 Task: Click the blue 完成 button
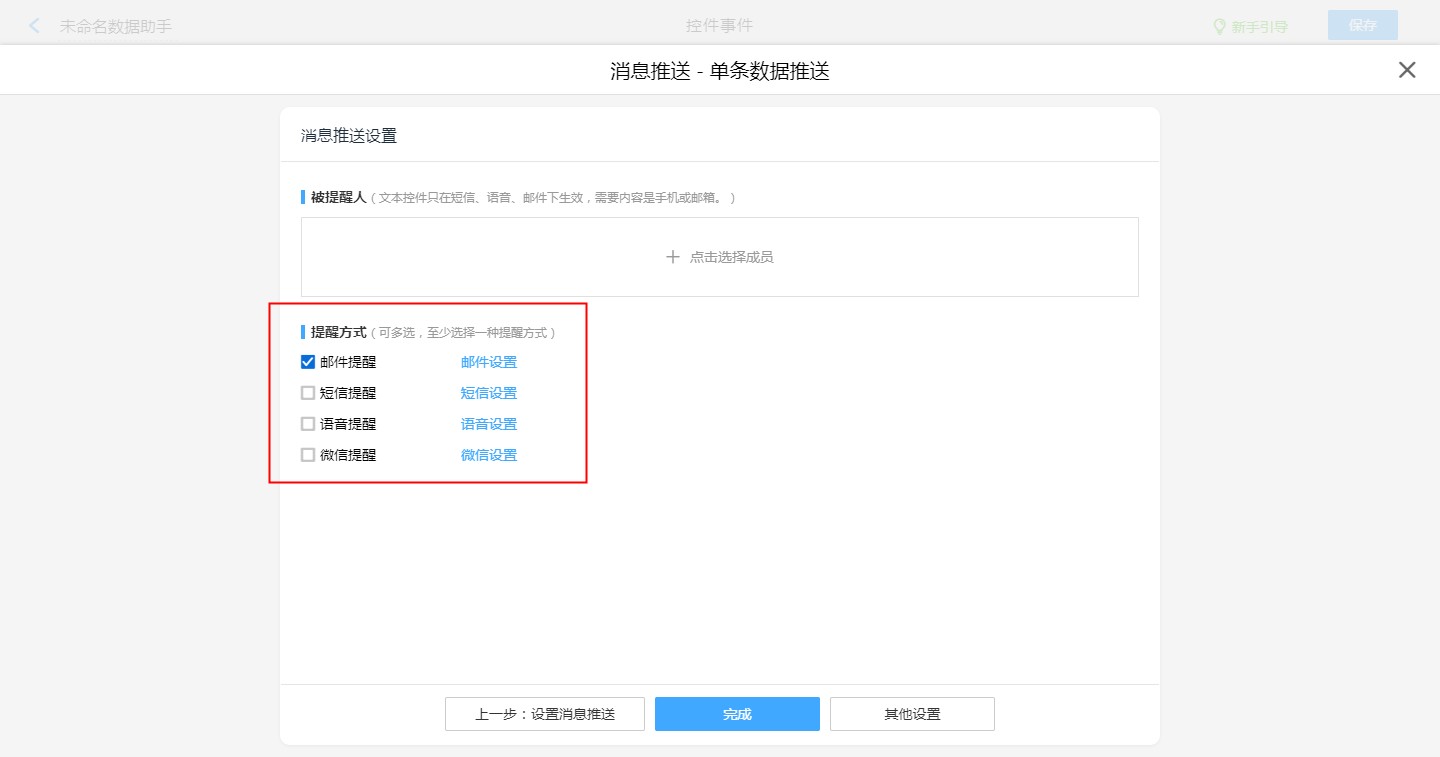point(737,714)
